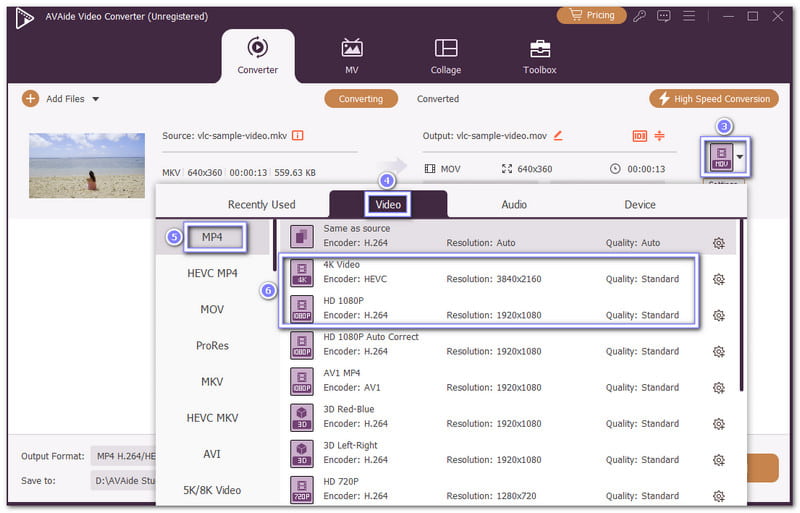Click the 4K Video preset icon

(302, 273)
